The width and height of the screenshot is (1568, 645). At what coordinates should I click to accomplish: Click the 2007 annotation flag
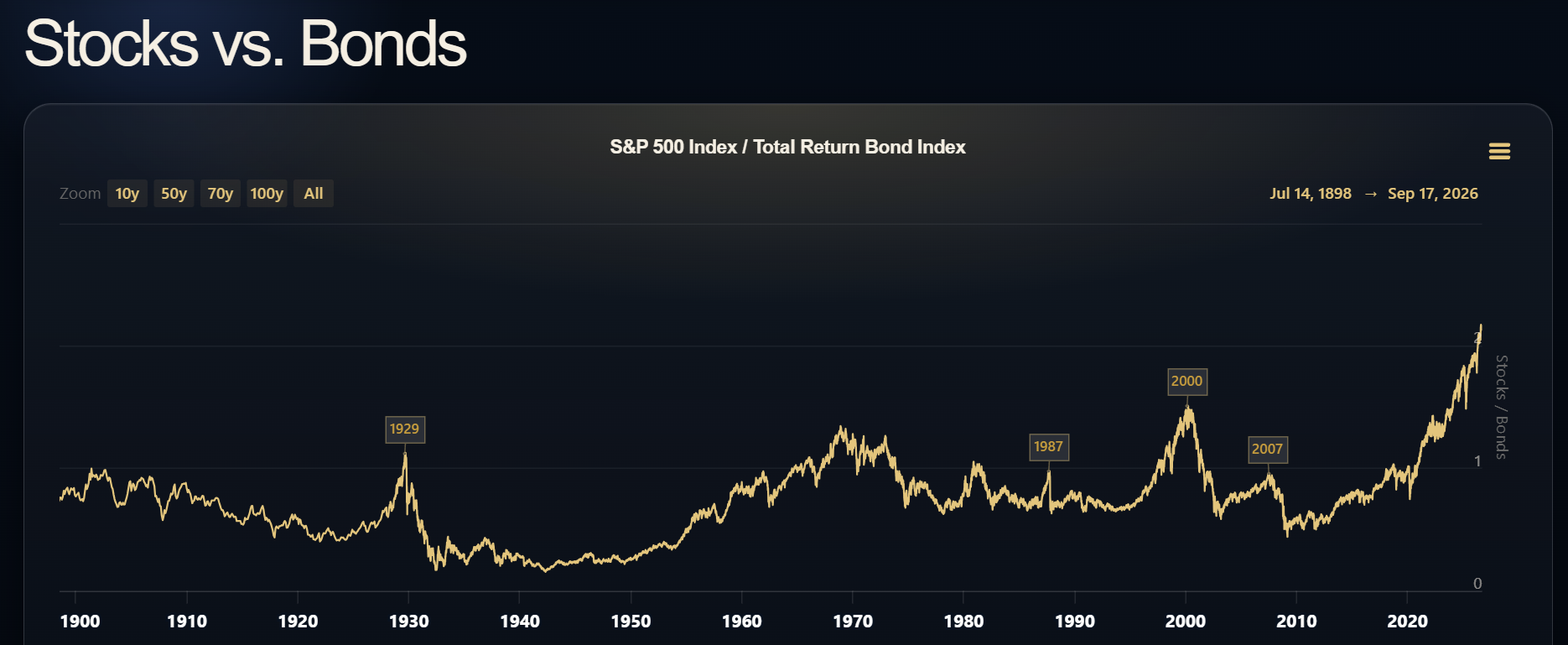pos(1267,450)
